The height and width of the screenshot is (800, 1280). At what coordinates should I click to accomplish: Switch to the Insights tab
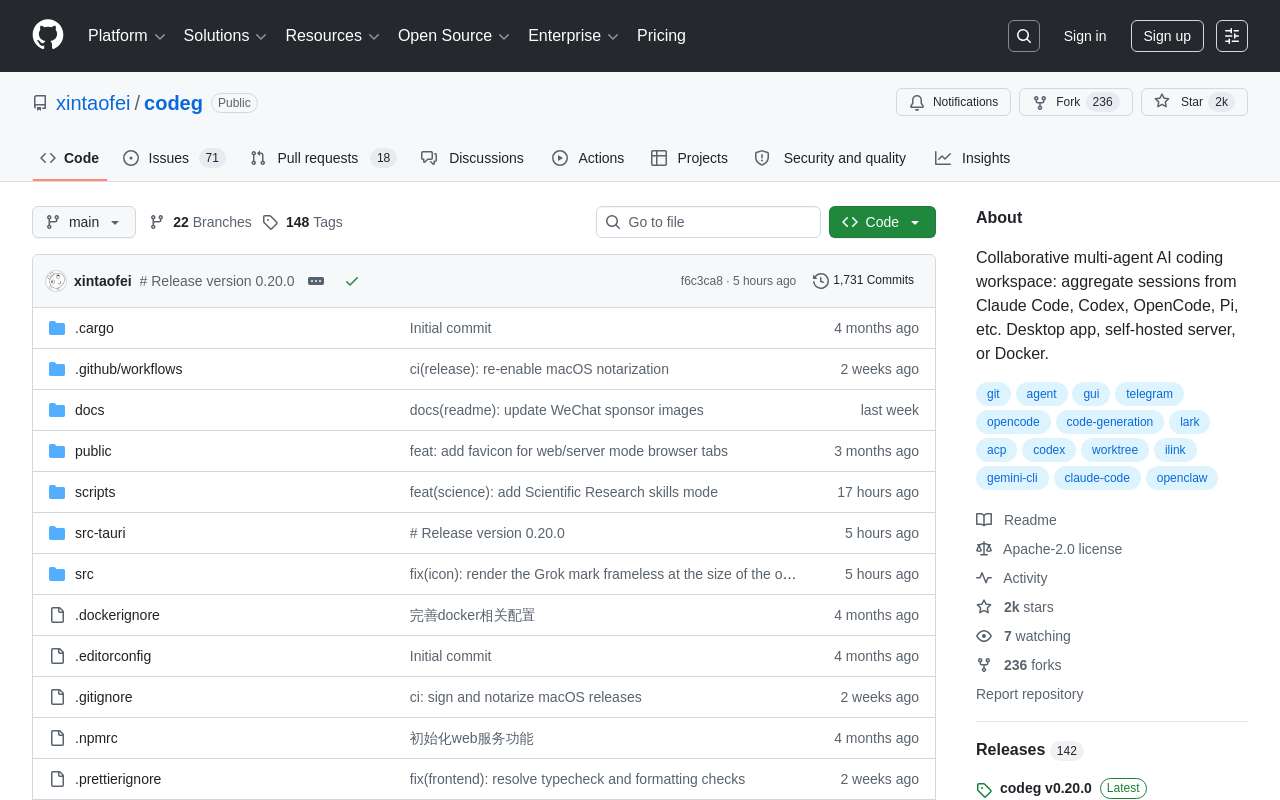coord(973,158)
